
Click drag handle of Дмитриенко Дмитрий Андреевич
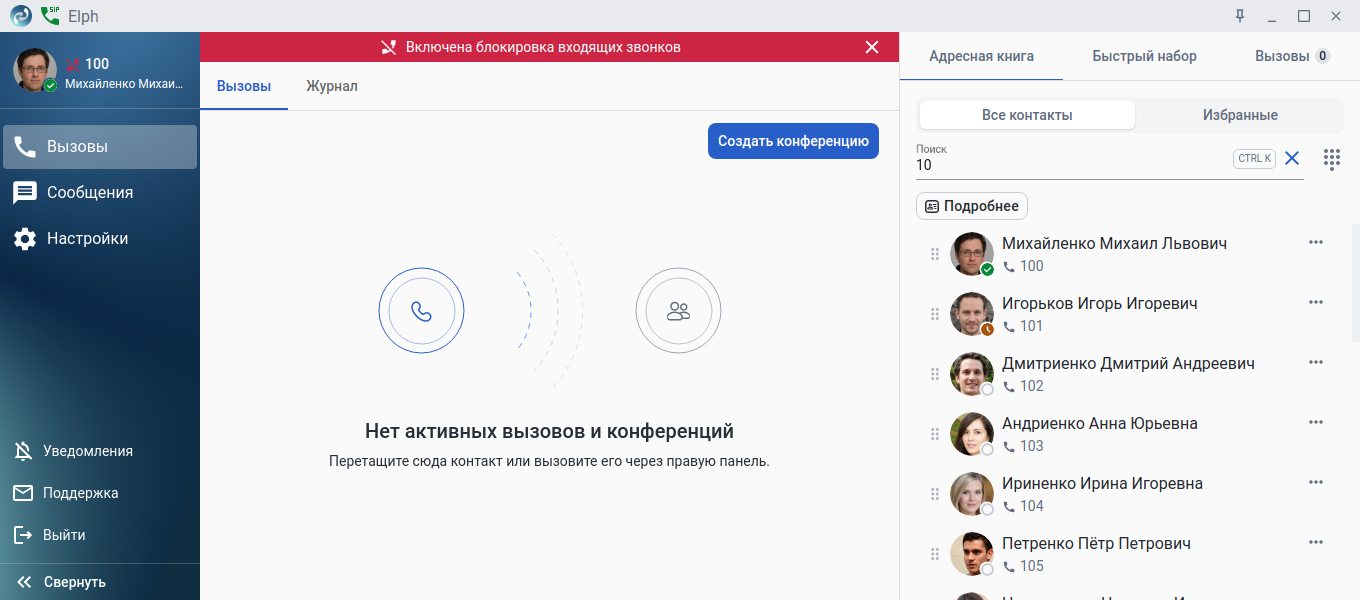coord(935,374)
